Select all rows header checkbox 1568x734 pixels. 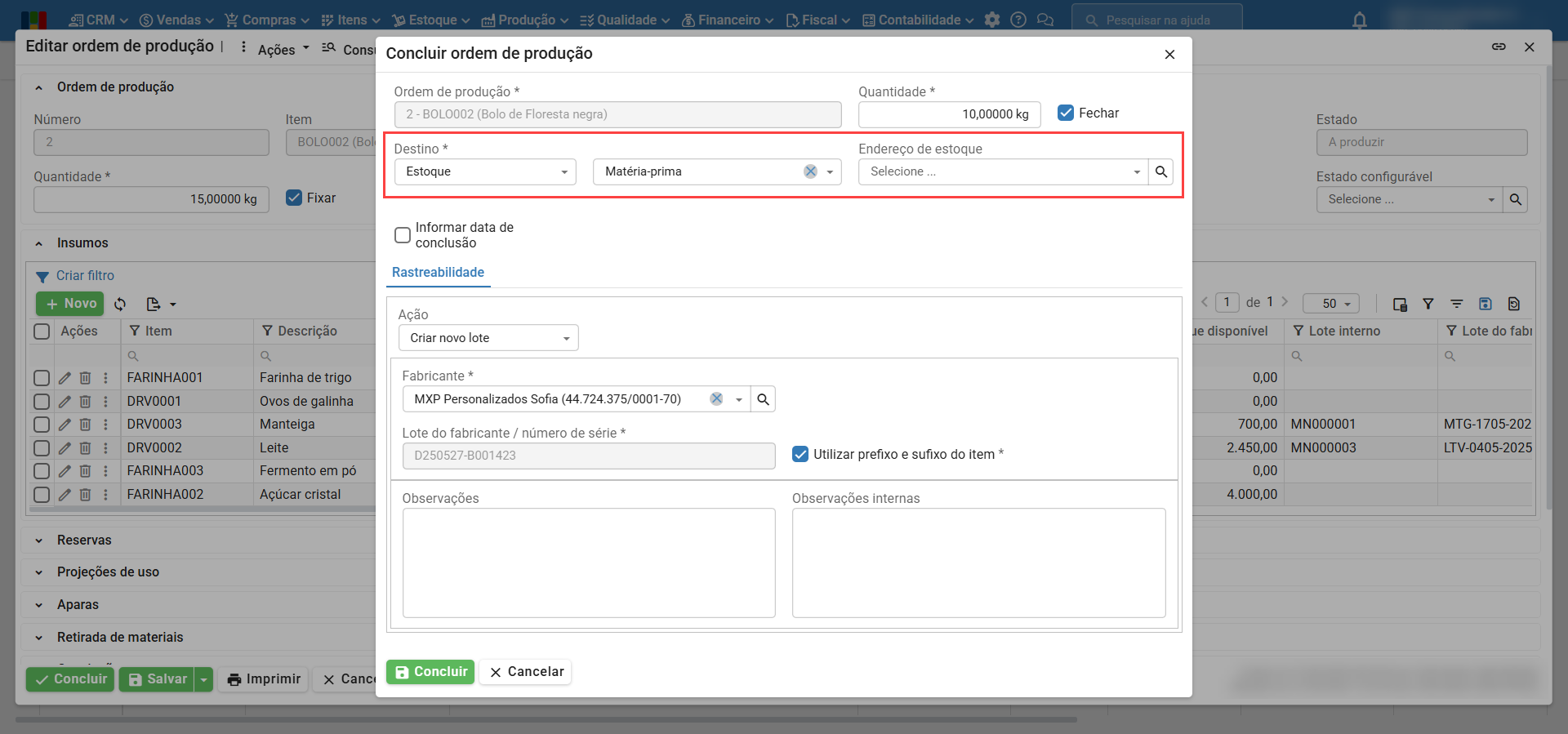pos(42,331)
